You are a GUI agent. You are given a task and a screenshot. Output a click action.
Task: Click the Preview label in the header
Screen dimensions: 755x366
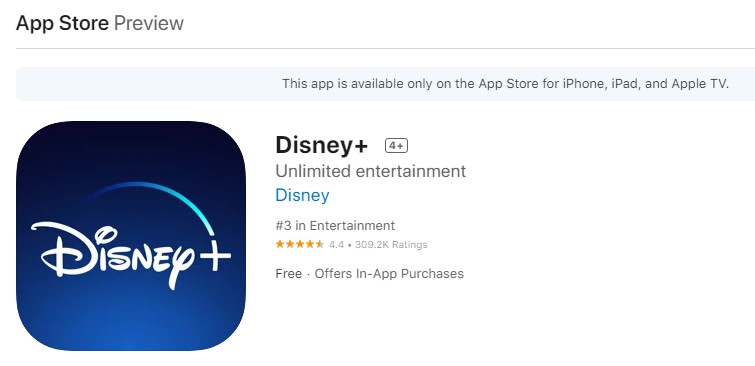[149, 23]
